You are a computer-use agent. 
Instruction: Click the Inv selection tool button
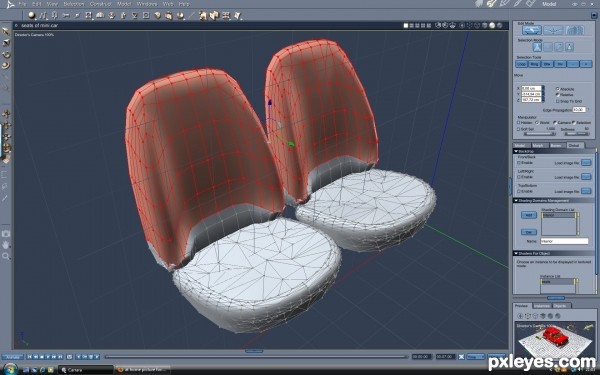(x=560, y=64)
